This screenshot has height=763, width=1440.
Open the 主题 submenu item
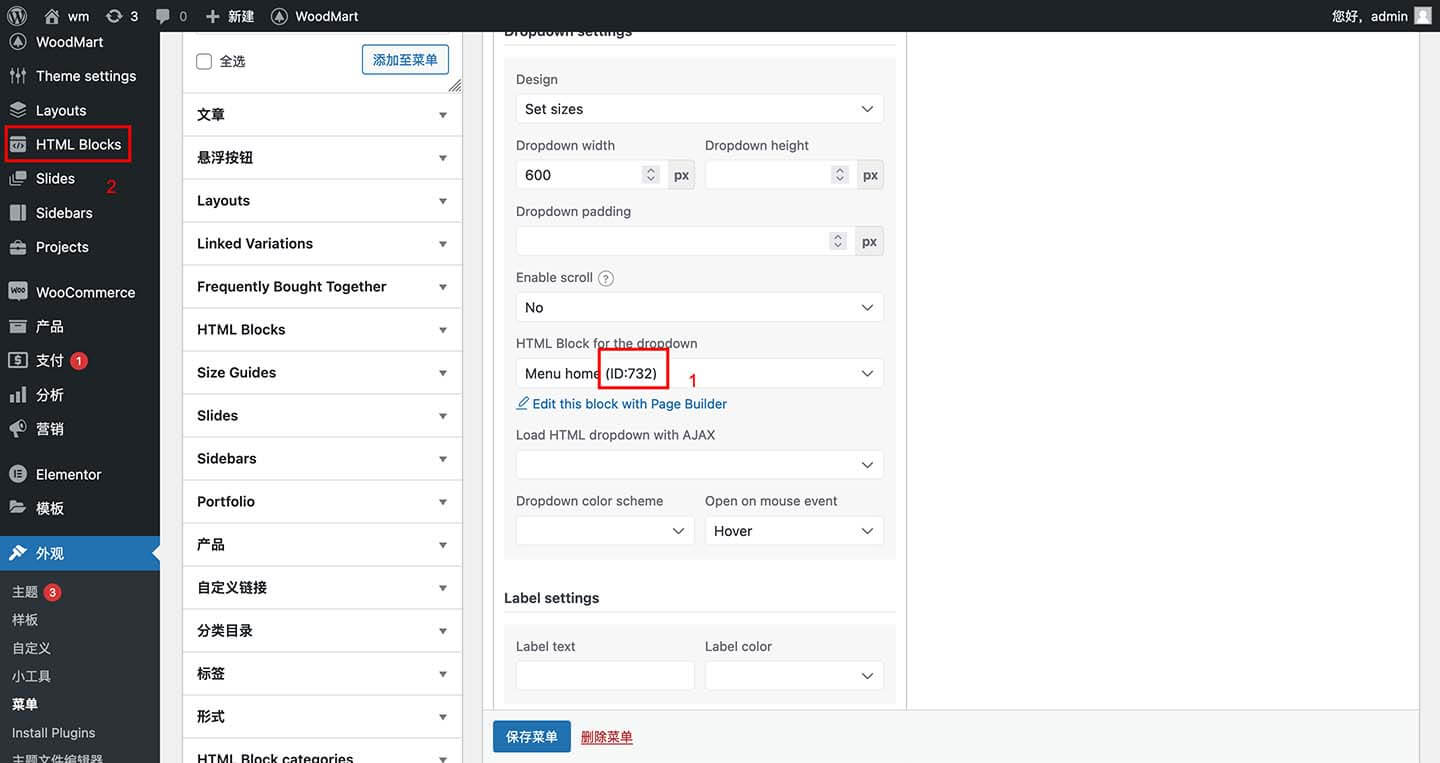(25, 592)
